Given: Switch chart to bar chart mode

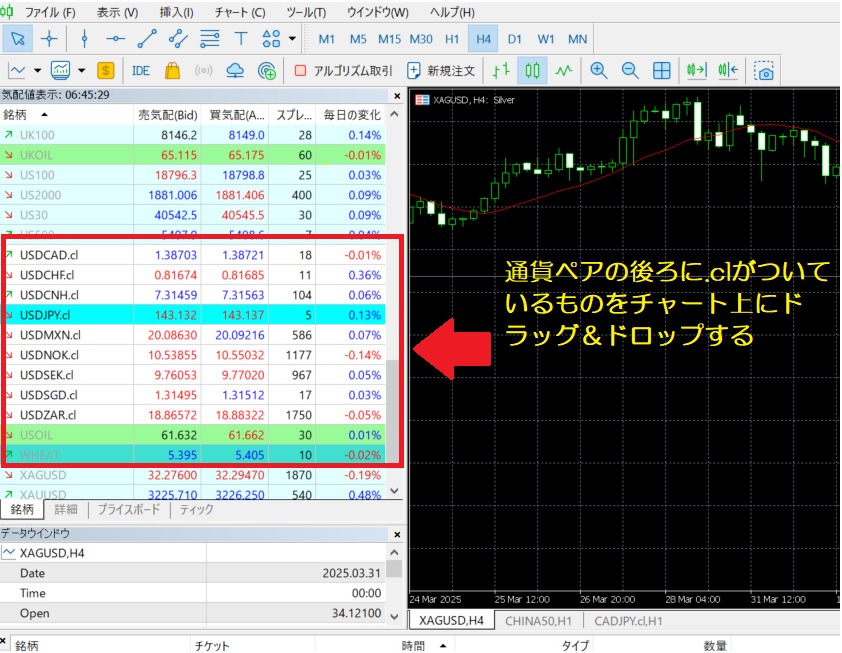Looking at the screenshot, I should point(502,70).
